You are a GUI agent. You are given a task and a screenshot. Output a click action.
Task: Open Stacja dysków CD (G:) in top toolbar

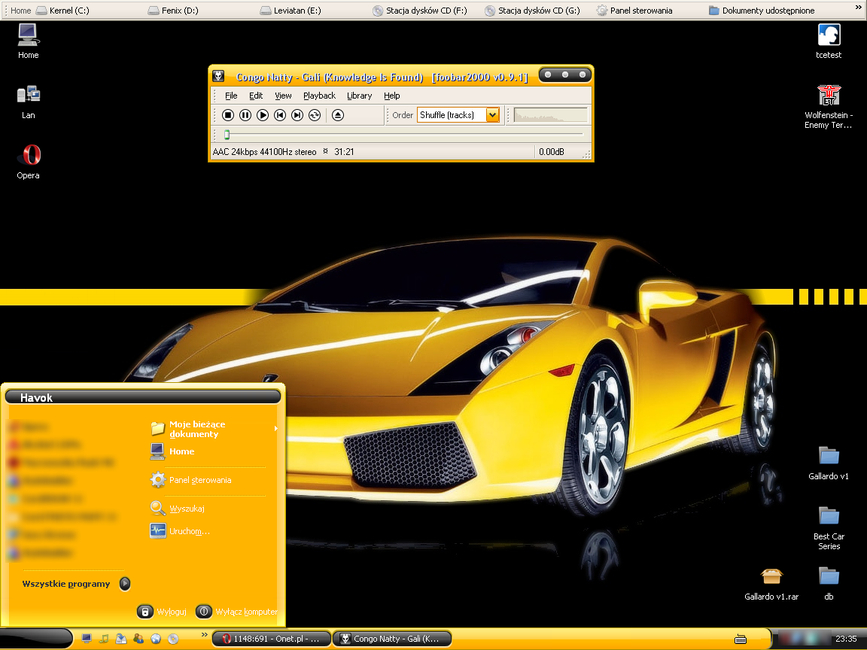click(x=532, y=11)
